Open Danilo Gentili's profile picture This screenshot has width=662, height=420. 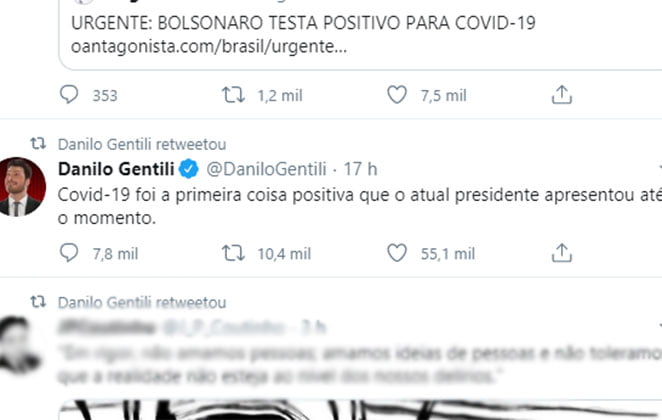tap(21, 187)
